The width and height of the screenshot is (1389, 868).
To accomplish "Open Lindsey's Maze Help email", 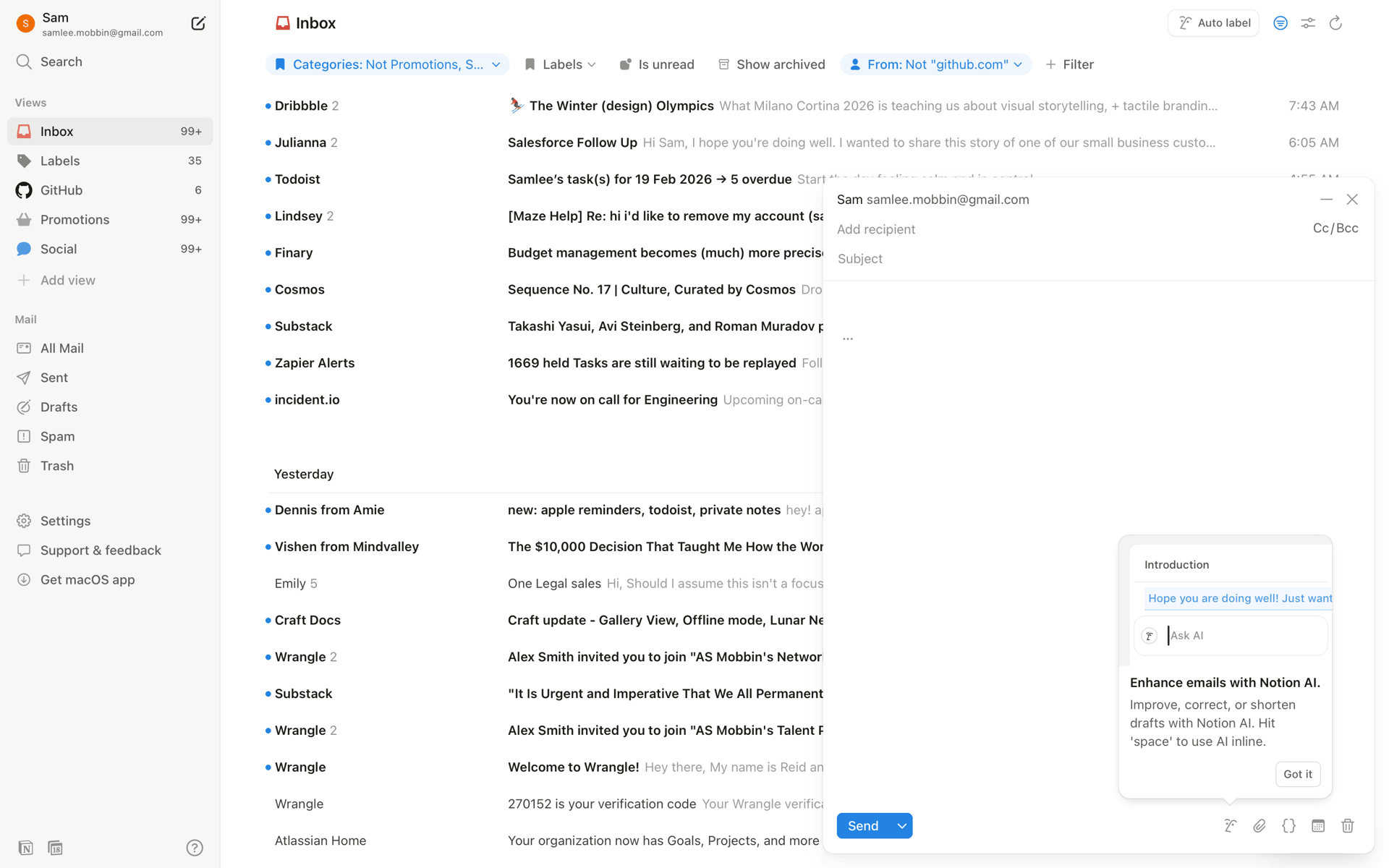I will pyautogui.click(x=544, y=216).
